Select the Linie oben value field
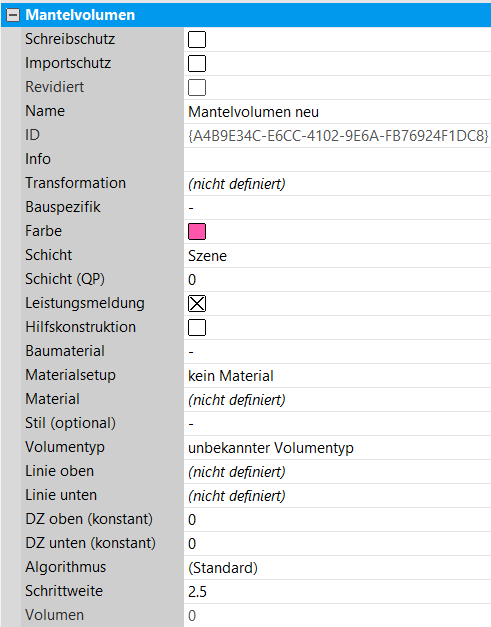491x627 pixels. [x=337, y=471]
